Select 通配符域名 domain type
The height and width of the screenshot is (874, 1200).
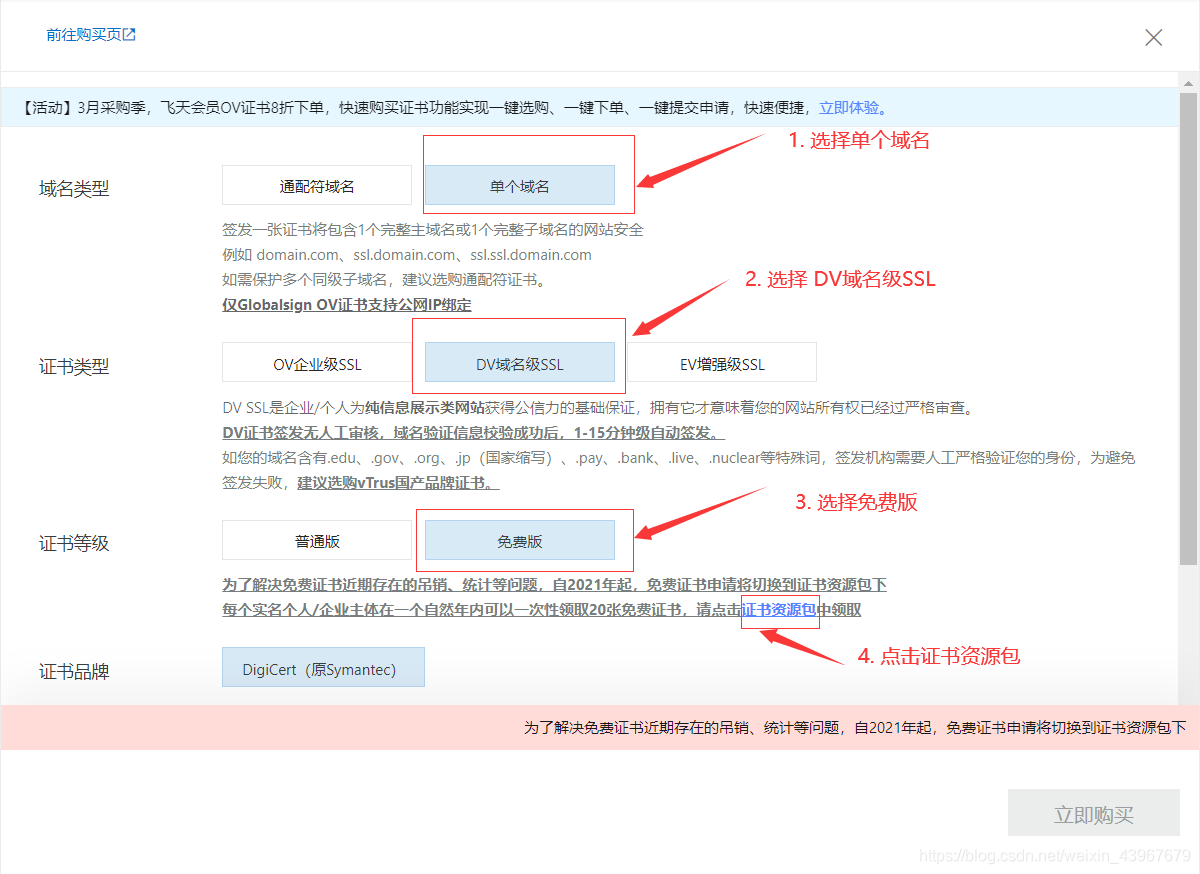coord(317,185)
